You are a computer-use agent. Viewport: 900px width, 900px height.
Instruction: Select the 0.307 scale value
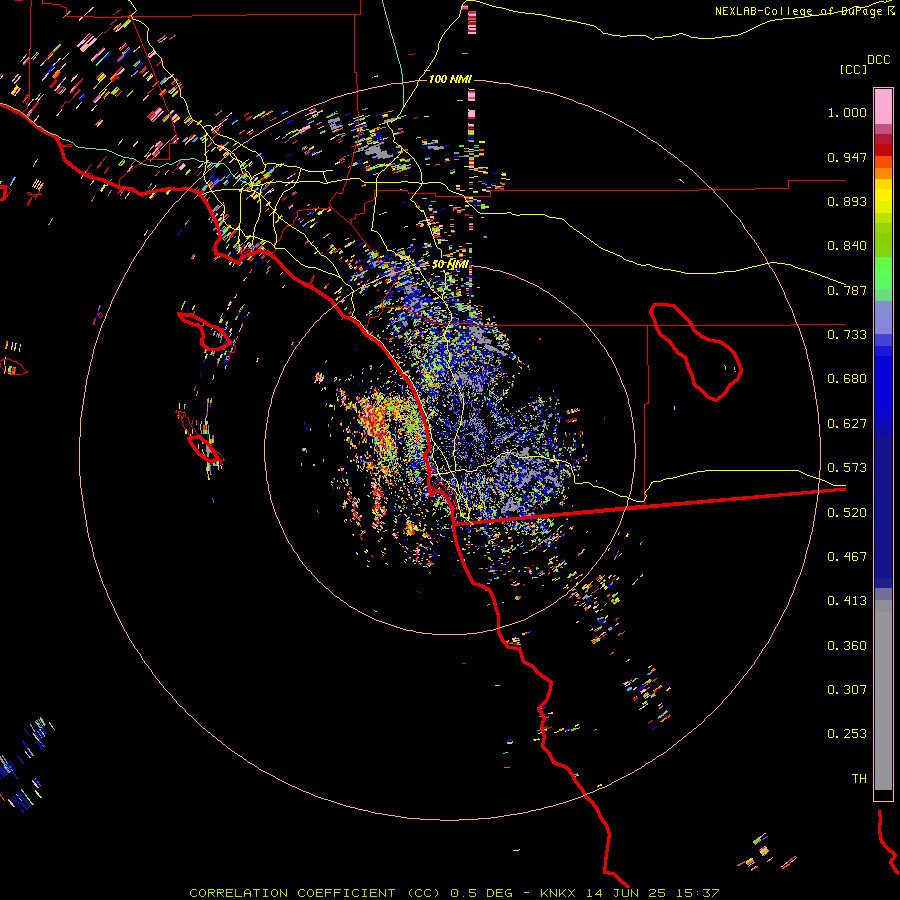847,690
